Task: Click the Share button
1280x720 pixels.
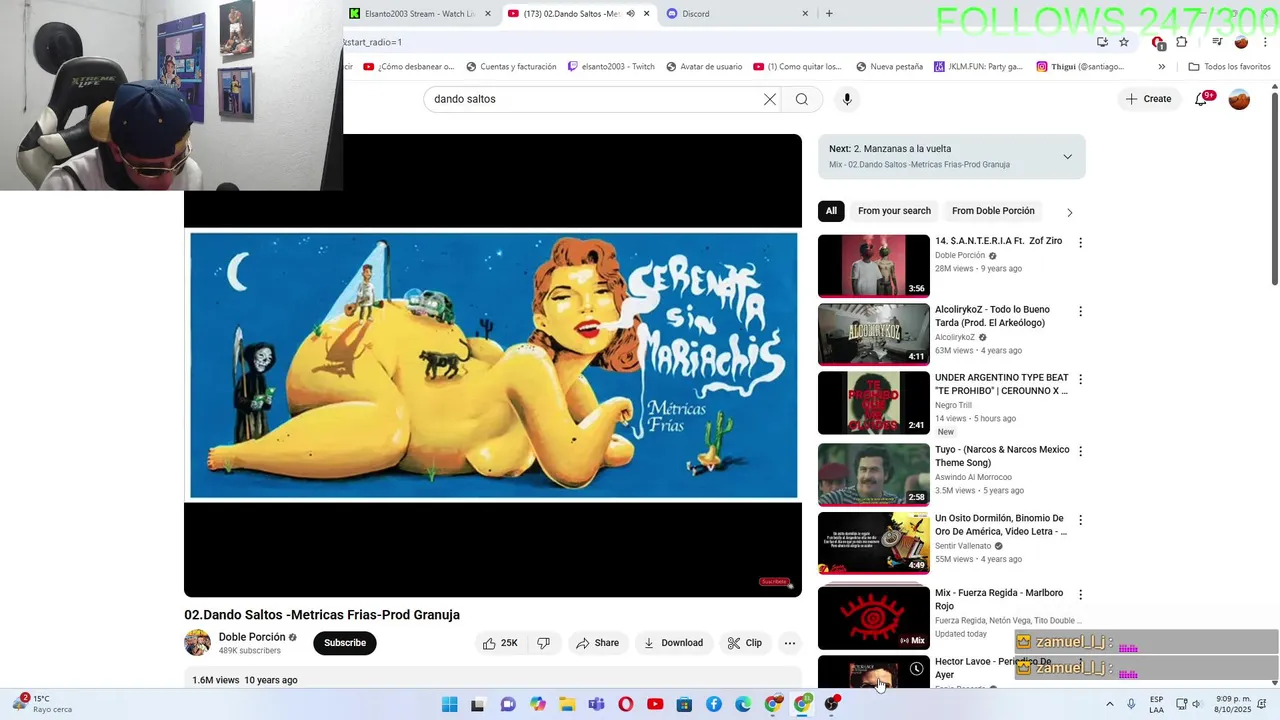Action: coord(597,643)
